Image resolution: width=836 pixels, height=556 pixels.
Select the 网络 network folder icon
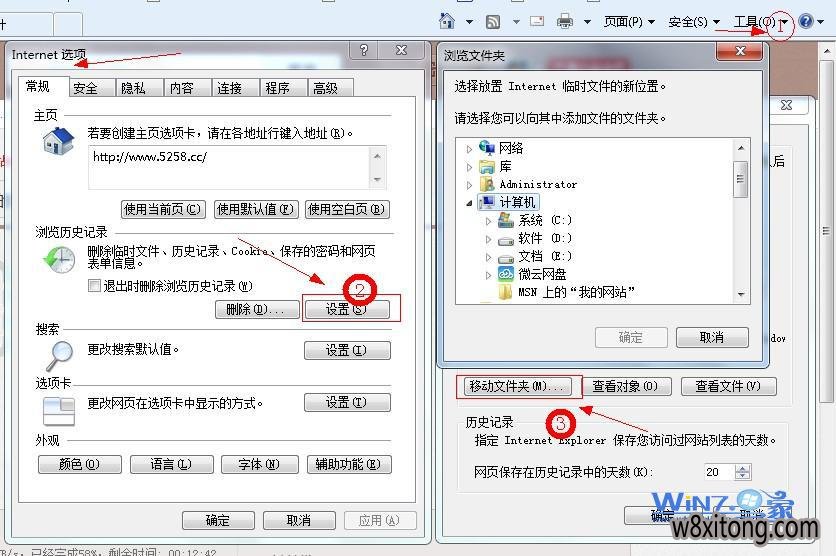[x=487, y=148]
